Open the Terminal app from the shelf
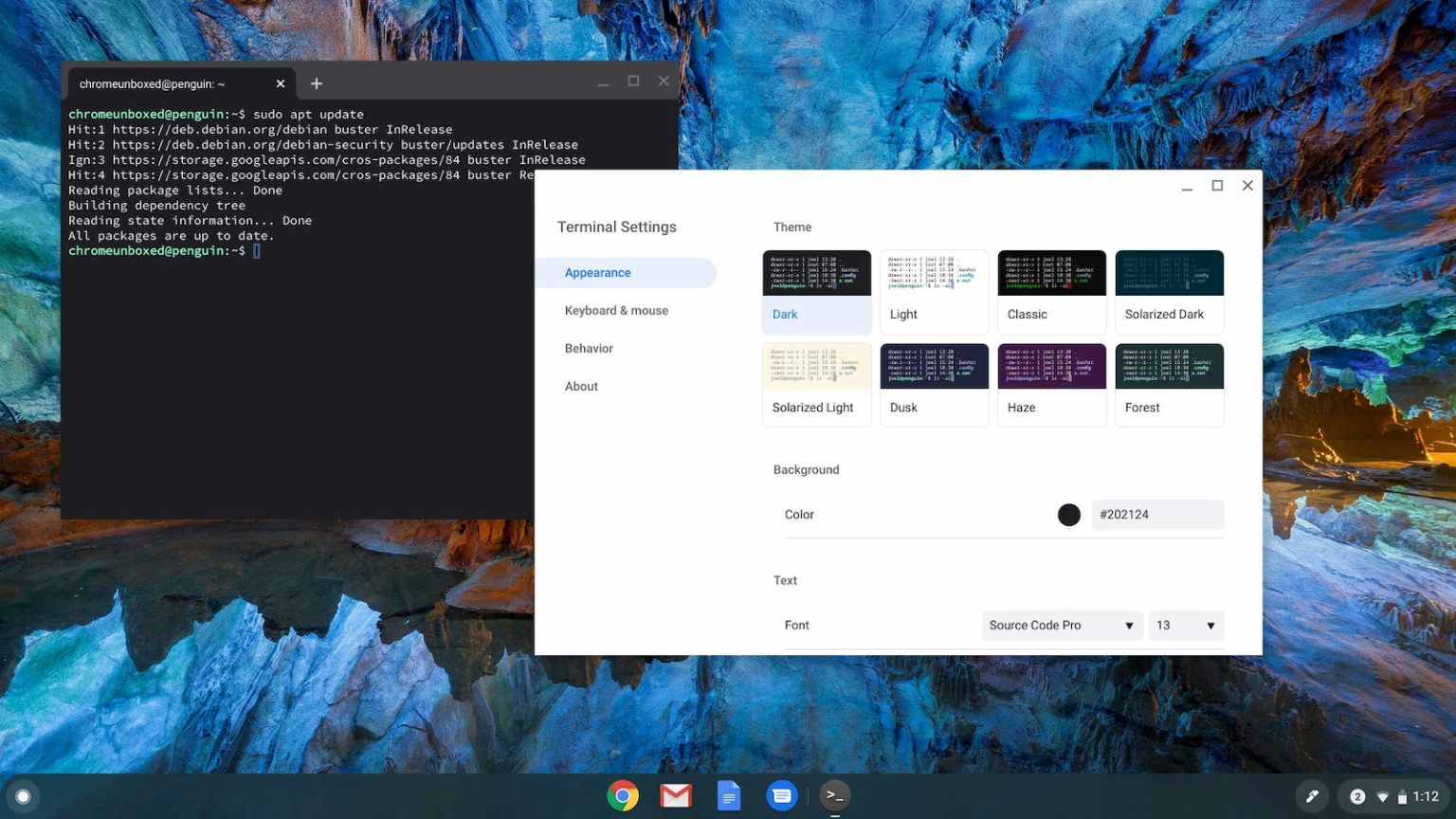The image size is (1456, 819). point(834,796)
